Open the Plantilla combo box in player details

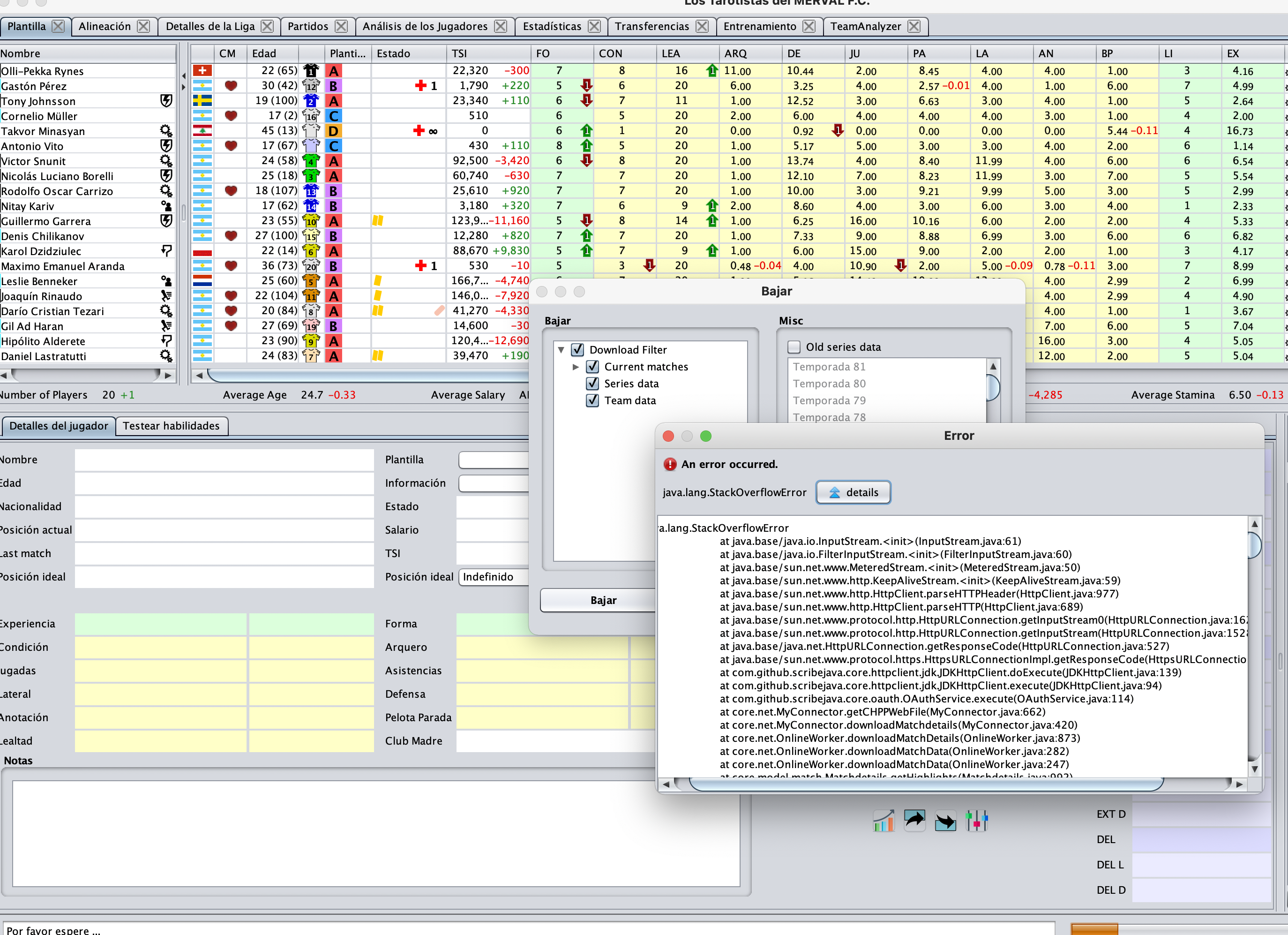[x=494, y=460]
